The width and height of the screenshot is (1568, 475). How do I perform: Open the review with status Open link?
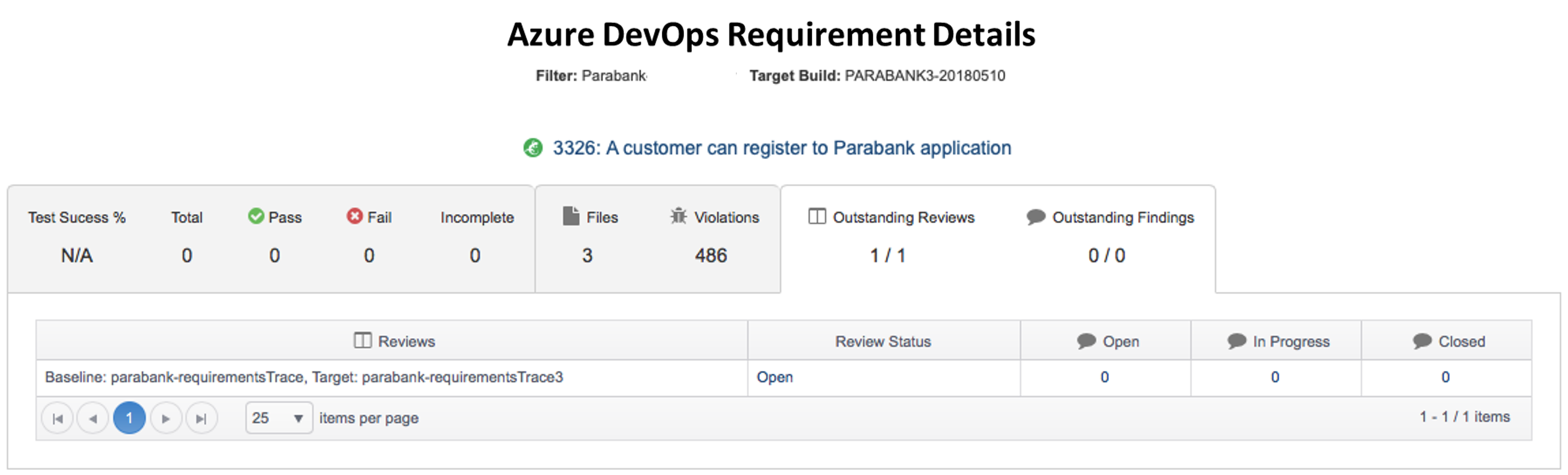774,377
